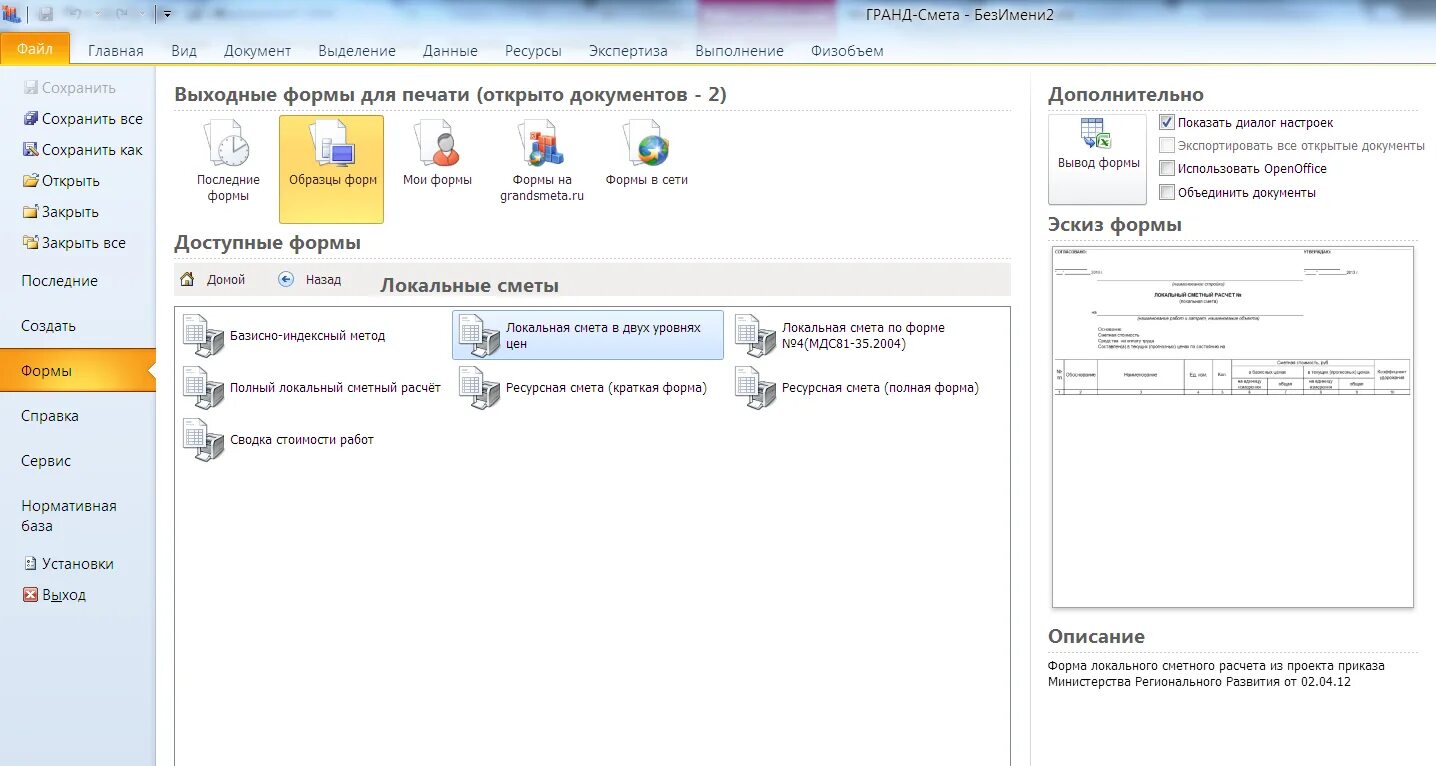Screen dimensions: 1436x766
Task: Click the Назад navigation label
Action: pyautogui.click(x=323, y=280)
